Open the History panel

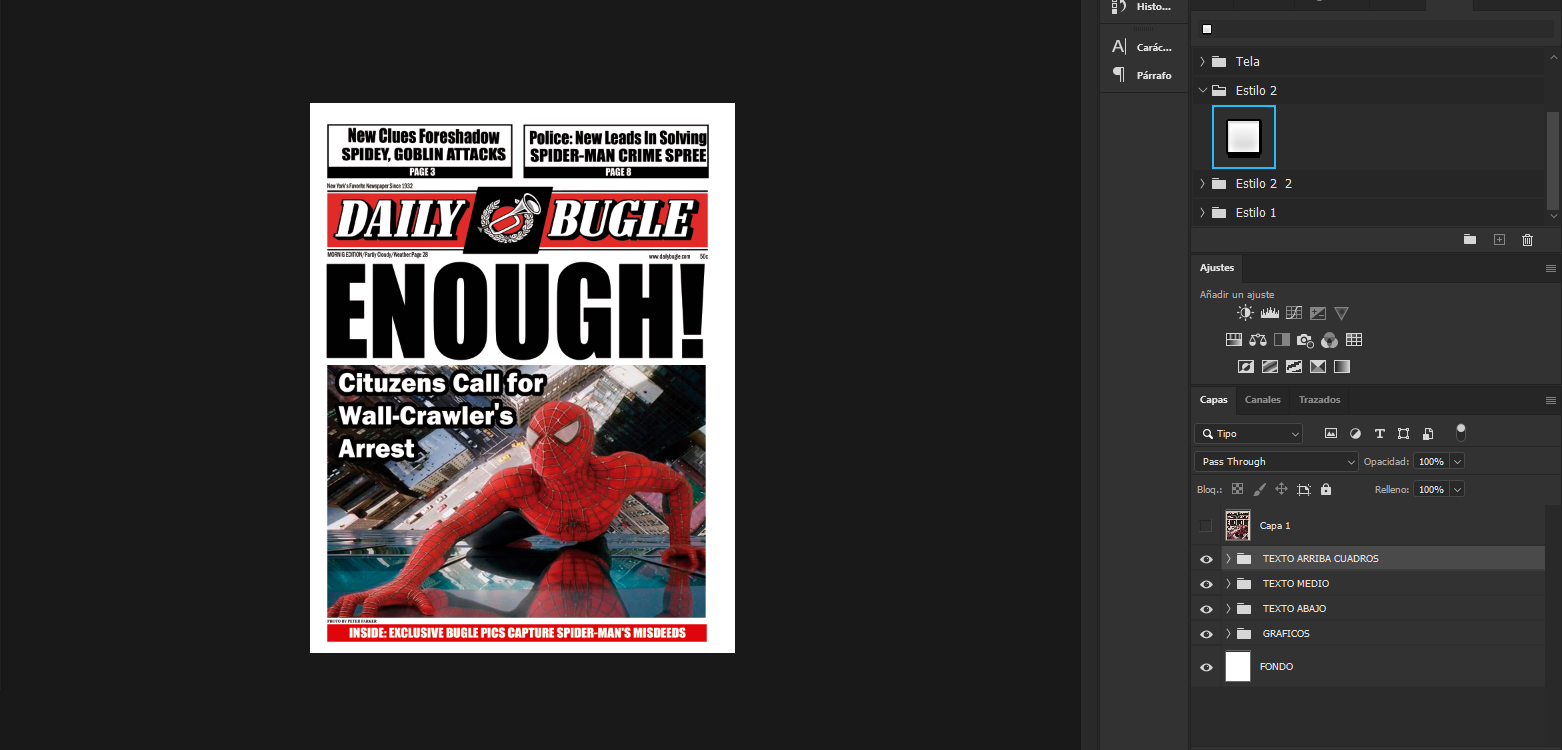click(1141, 7)
